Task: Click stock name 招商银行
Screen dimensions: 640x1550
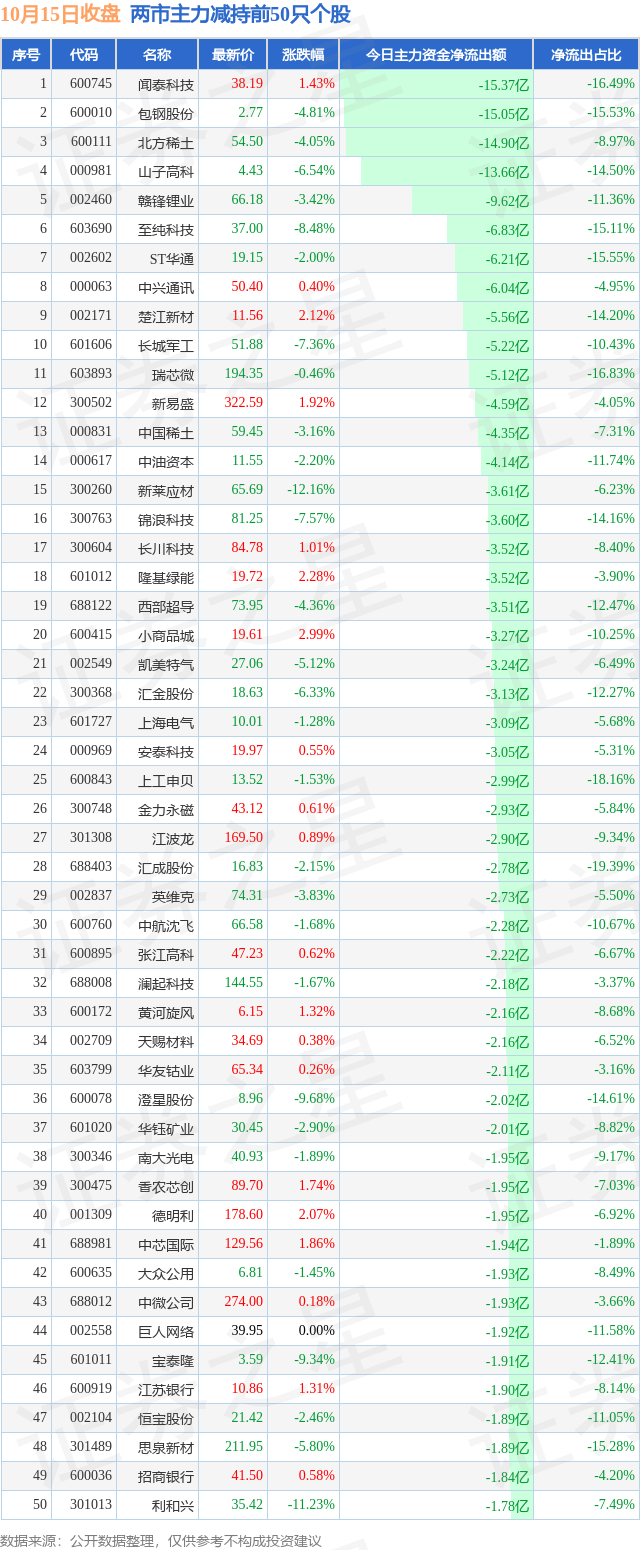Action: (166, 1476)
